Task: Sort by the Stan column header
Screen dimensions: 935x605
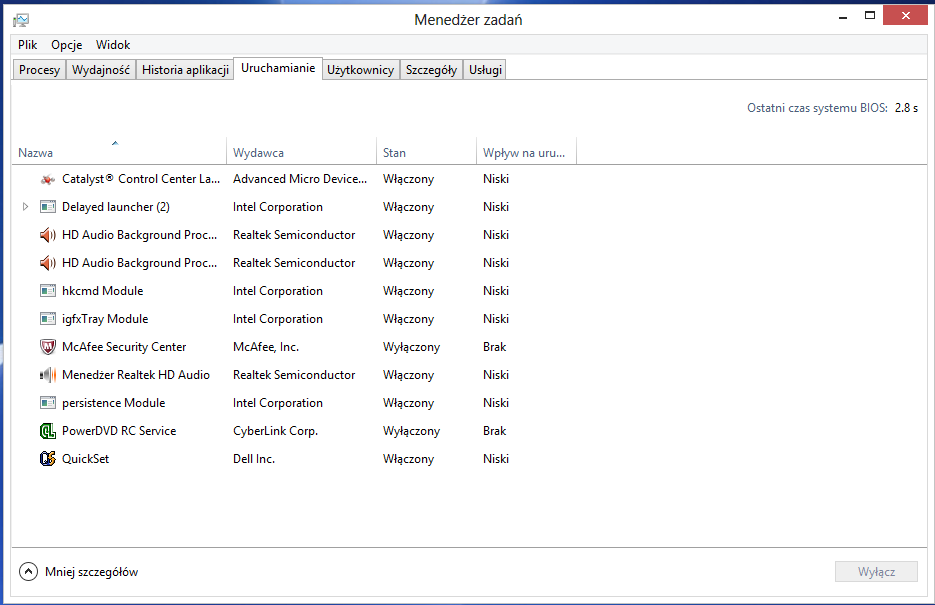Action: (x=426, y=152)
